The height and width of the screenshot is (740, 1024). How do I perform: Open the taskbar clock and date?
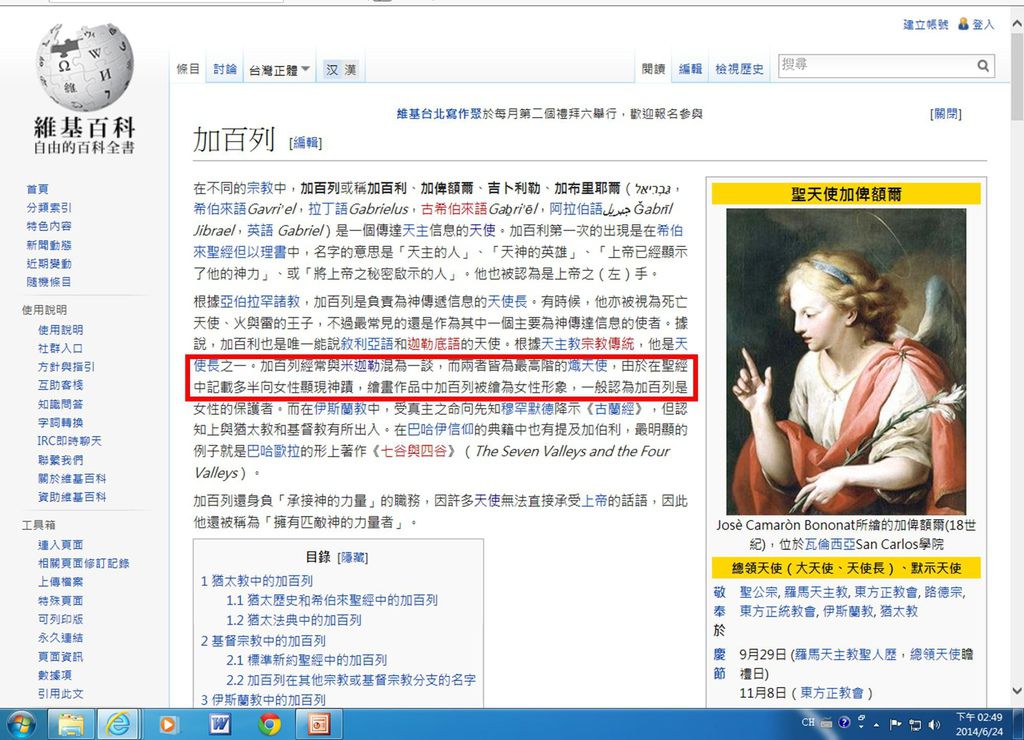pos(979,724)
